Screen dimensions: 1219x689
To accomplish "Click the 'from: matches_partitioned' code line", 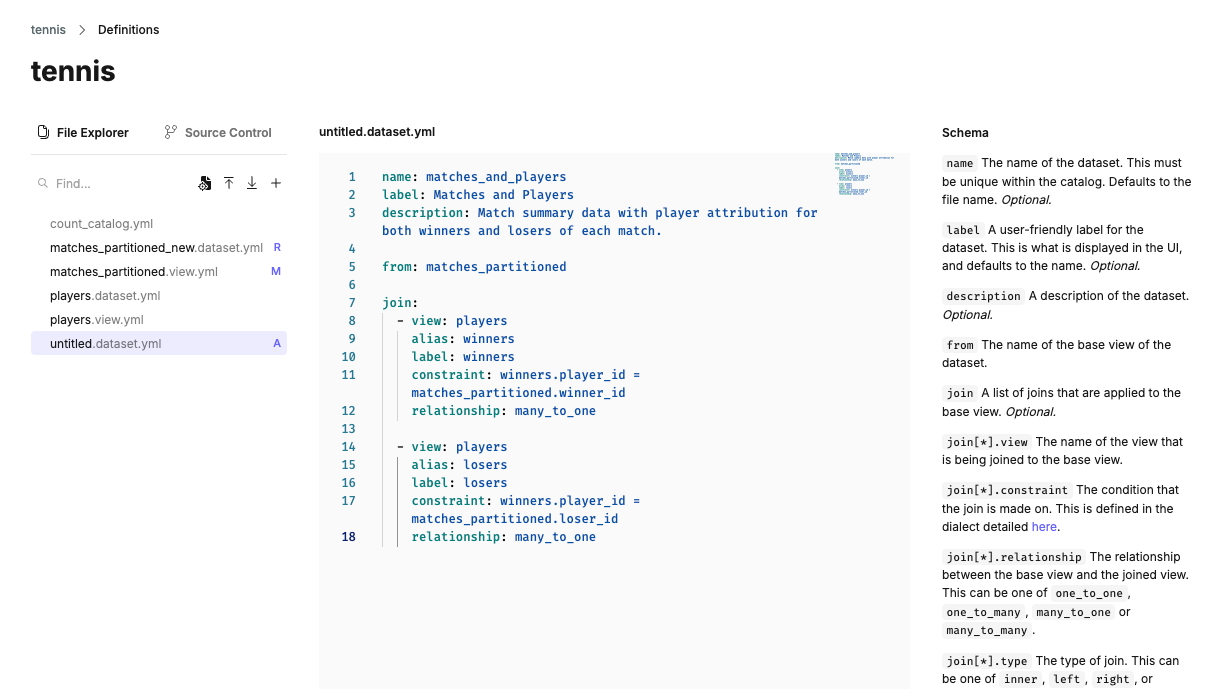I will (x=474, y=267).
